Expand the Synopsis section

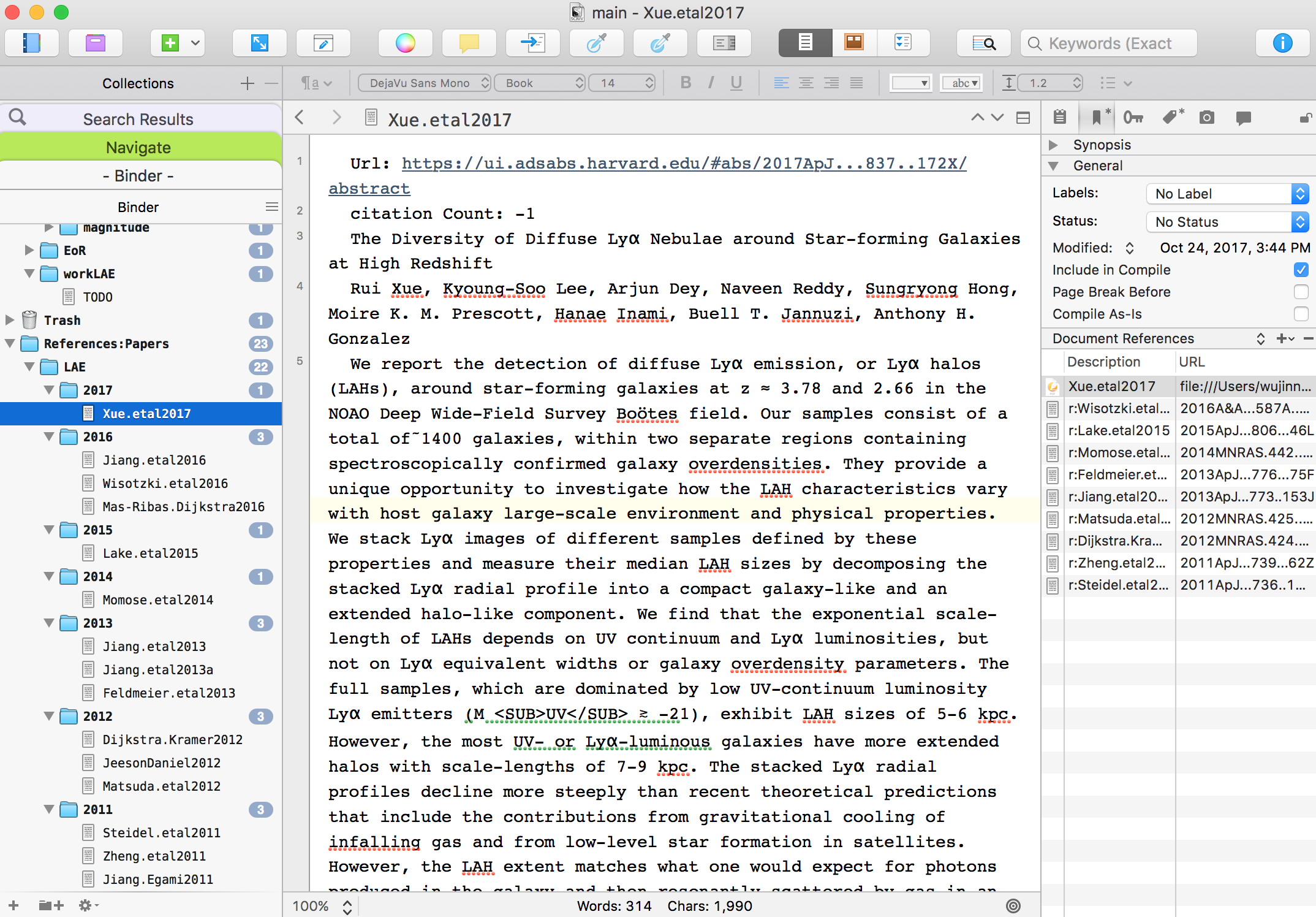[1053, 145]
